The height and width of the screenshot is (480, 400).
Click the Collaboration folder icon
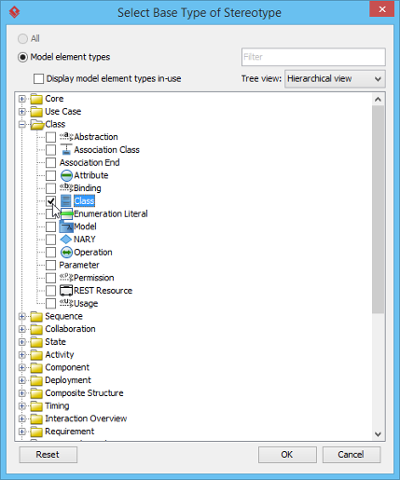point(36,329)
